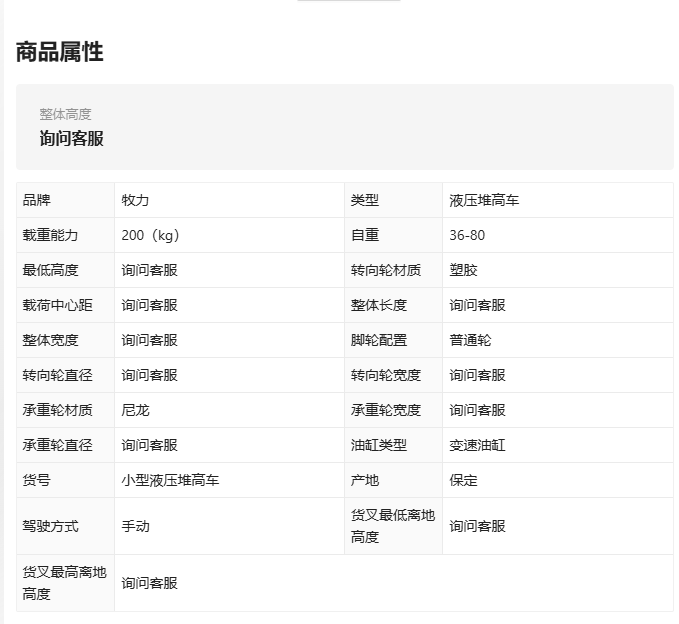Click the 商品属性 heading
This screenshot has height=624, width=679.
point(59,52)
